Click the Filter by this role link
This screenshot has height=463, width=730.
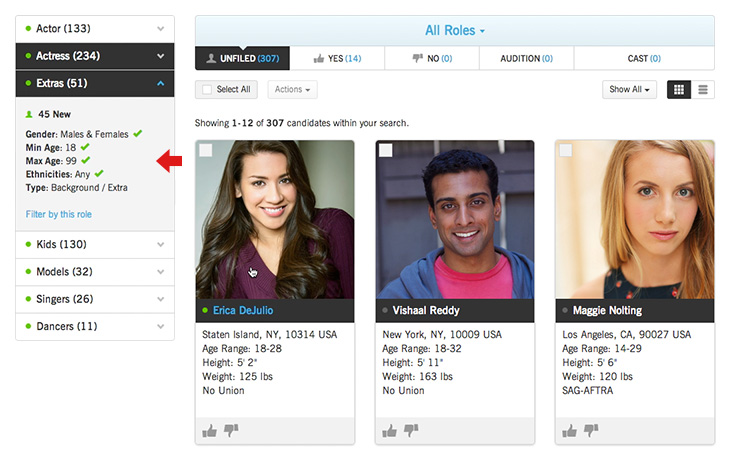tap(59, 214)
